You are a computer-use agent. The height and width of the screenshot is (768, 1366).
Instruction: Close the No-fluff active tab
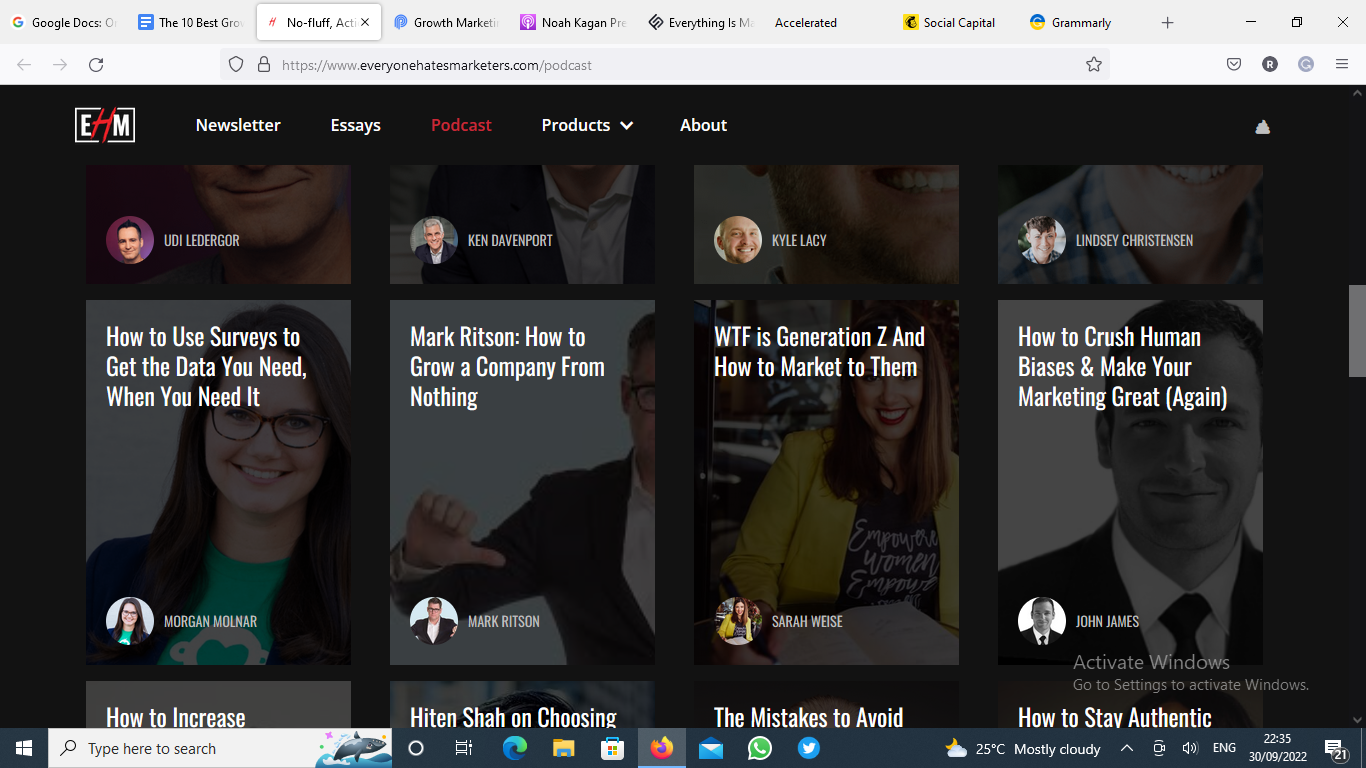364,22
